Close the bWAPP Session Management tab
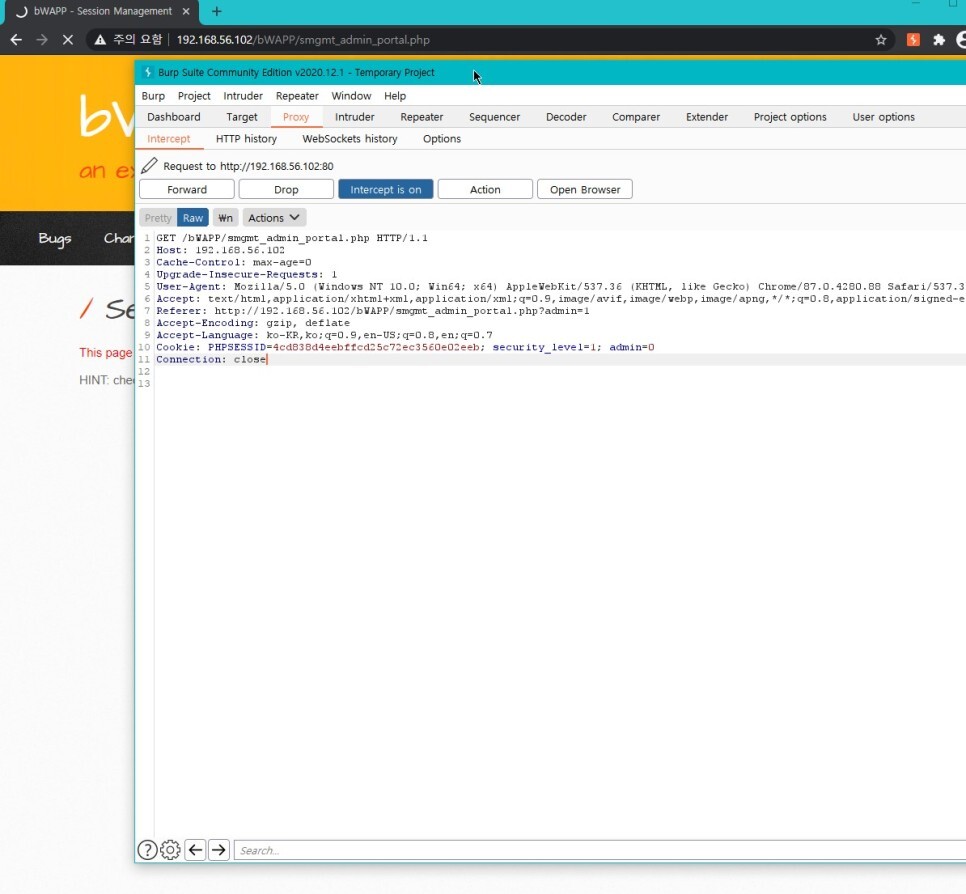This screenshot has height=894, width=966. [x=186, y=11]
